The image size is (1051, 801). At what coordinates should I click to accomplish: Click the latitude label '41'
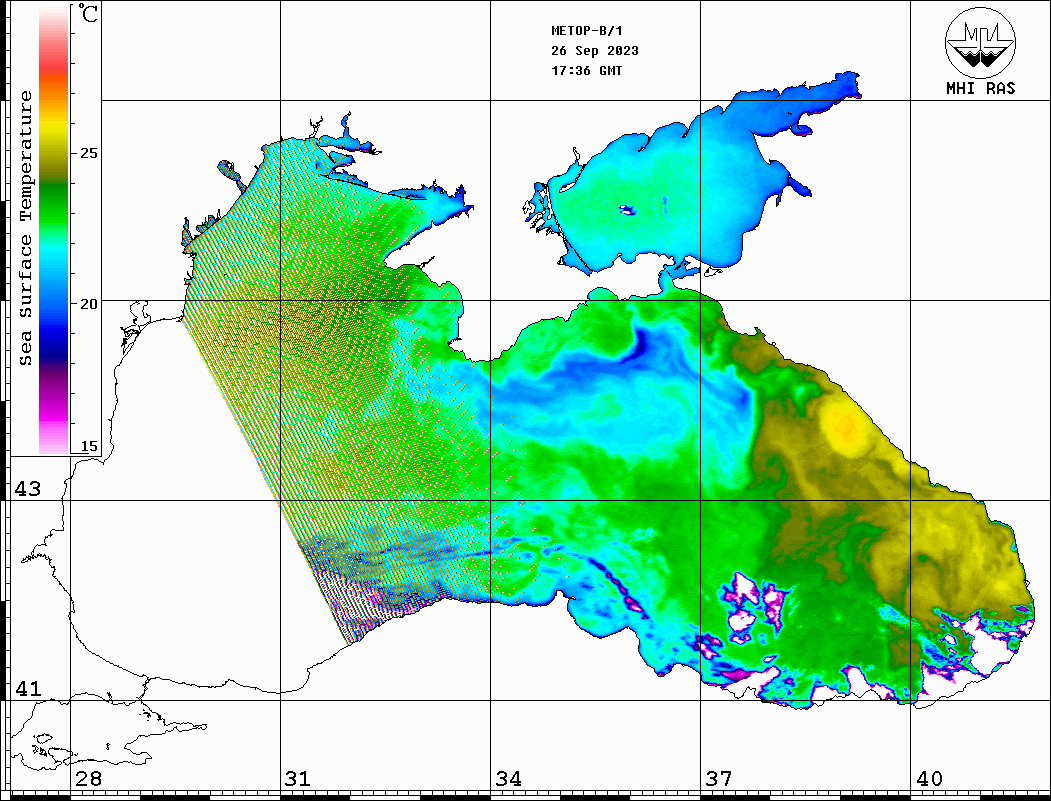click(x=28, y=689)
